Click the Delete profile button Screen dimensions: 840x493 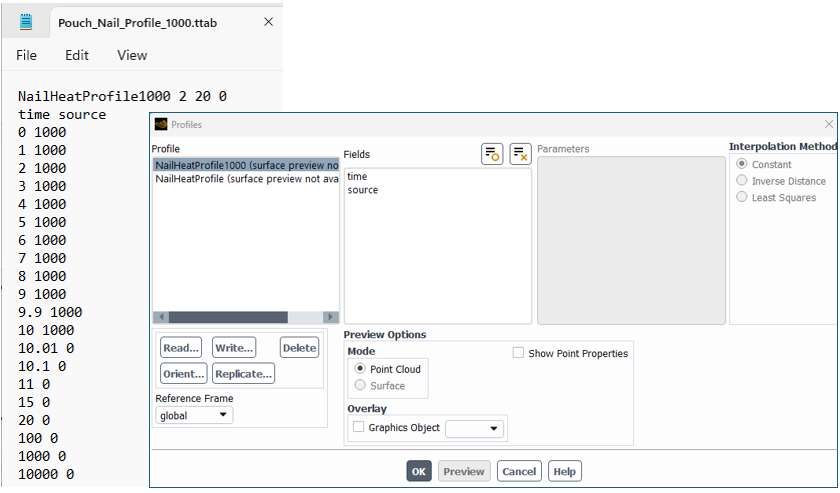[x=299, y=348]
